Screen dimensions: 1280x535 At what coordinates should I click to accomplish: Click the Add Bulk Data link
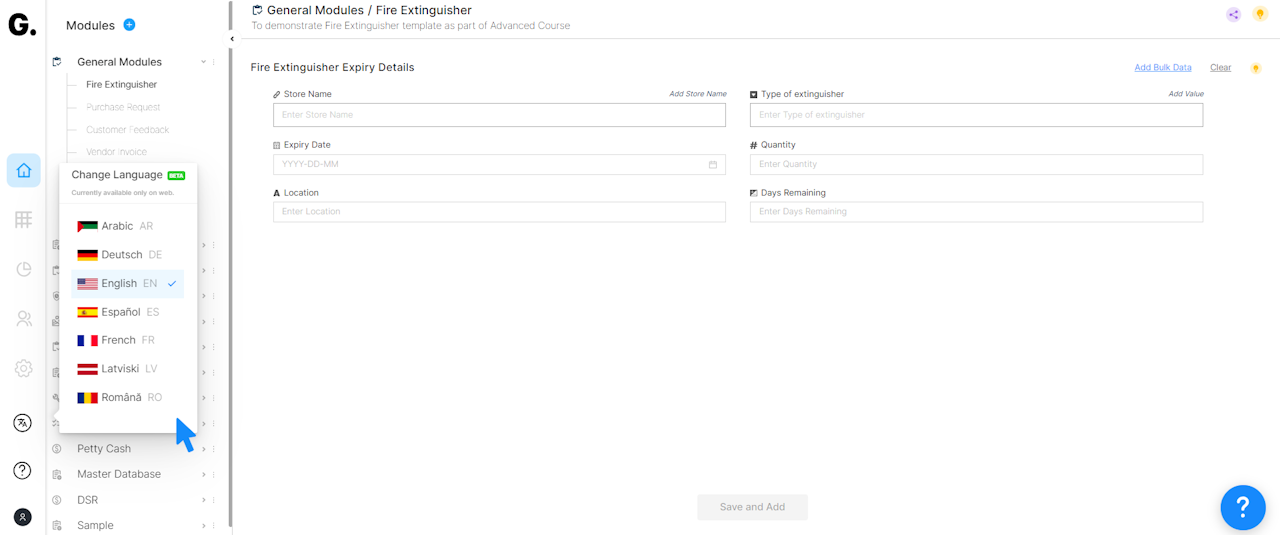pos(1162,68)
